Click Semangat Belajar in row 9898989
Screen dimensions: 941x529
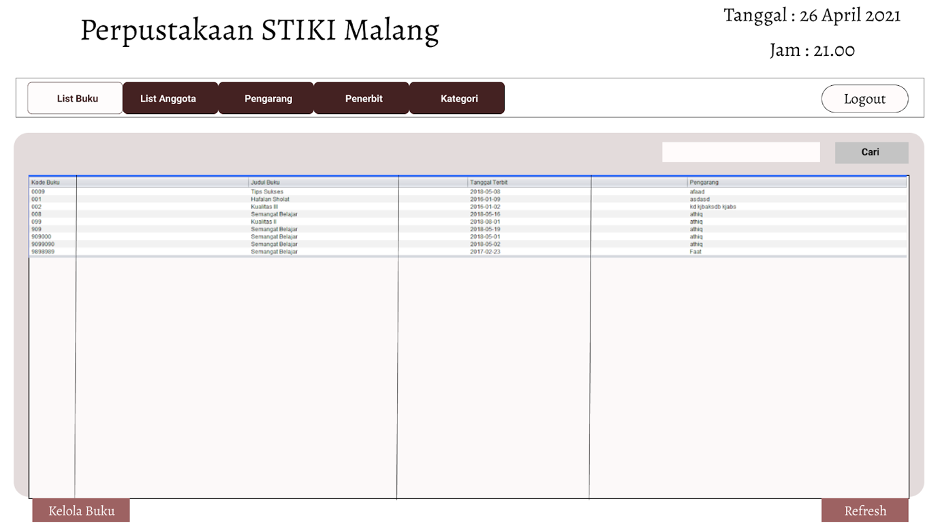[274, 252]
